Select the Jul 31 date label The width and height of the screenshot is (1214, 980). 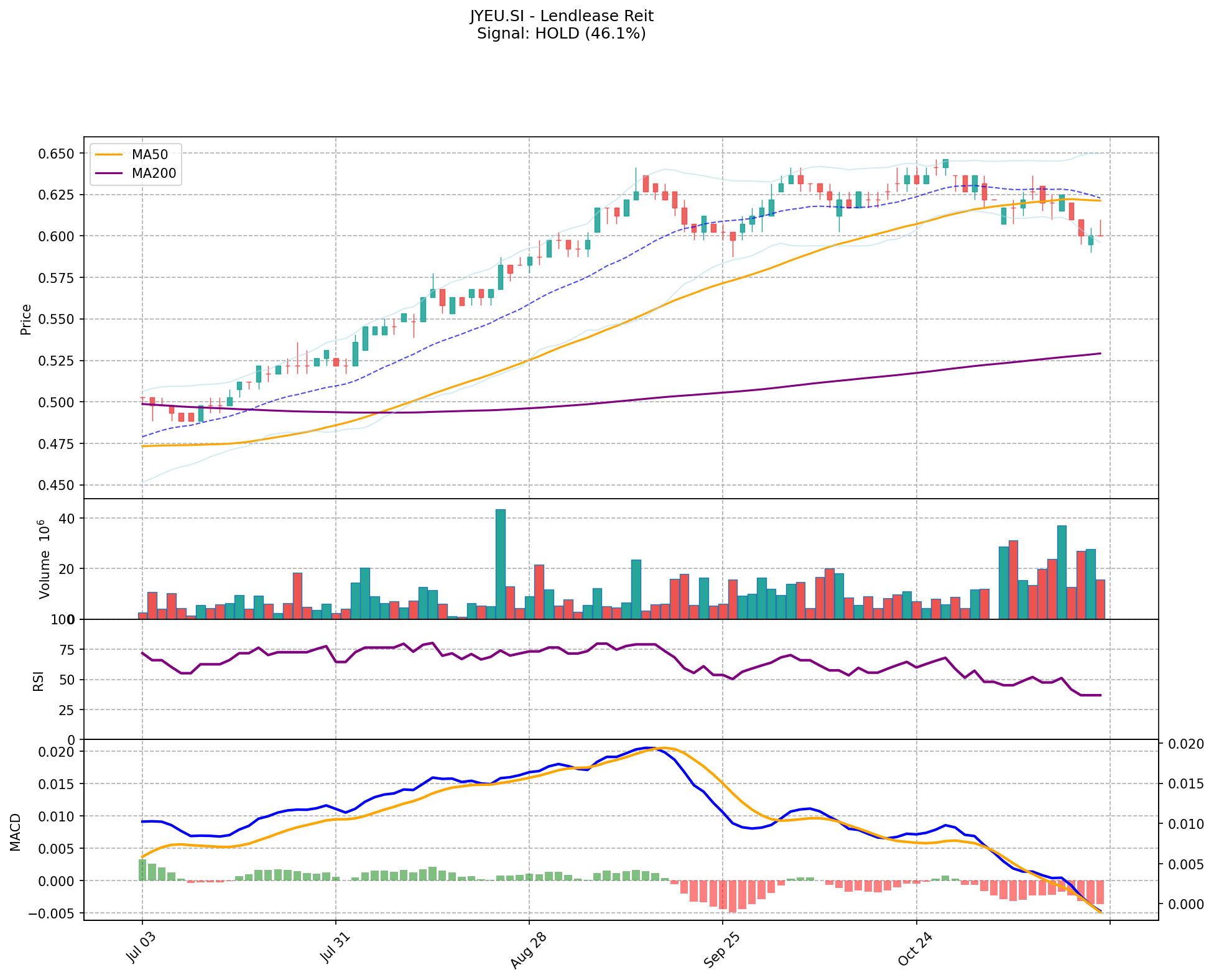333,949
